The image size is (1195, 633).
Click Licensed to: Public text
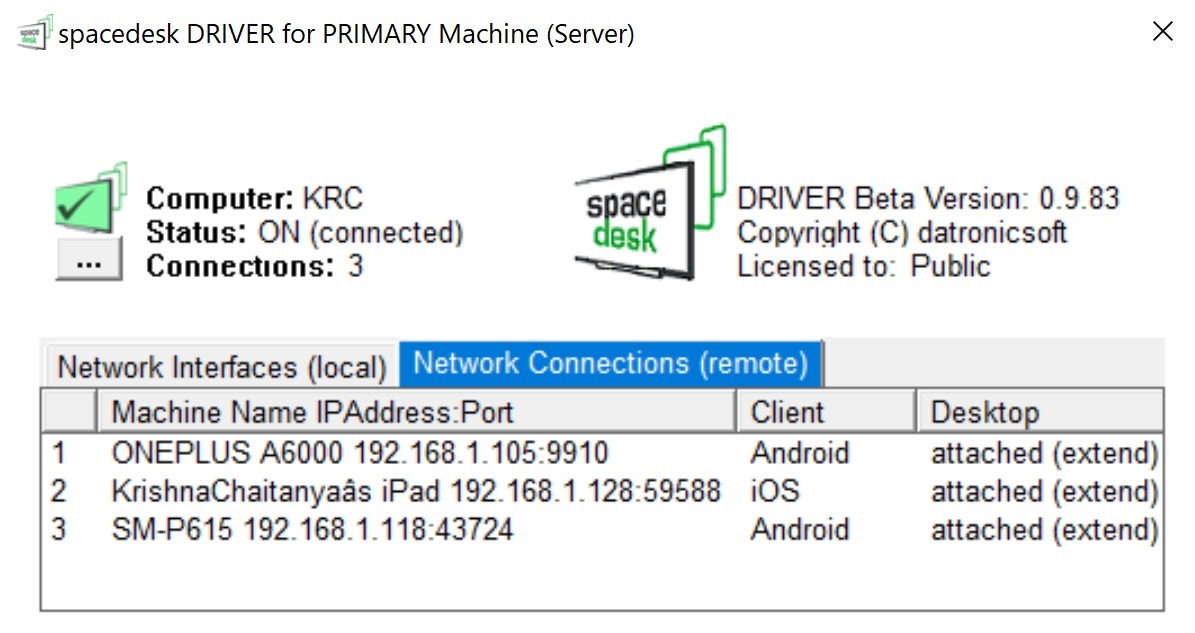[x=863, y=266]
